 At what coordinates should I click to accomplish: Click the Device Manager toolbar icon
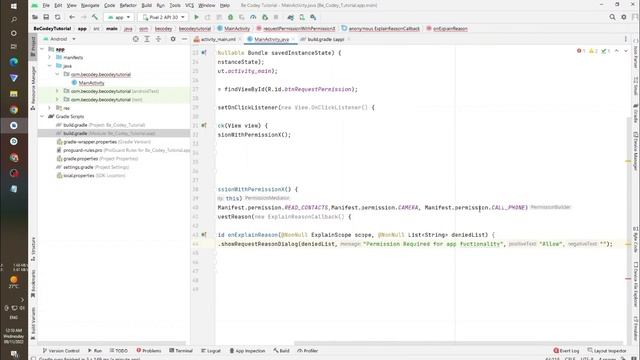[x=302, y=17]
